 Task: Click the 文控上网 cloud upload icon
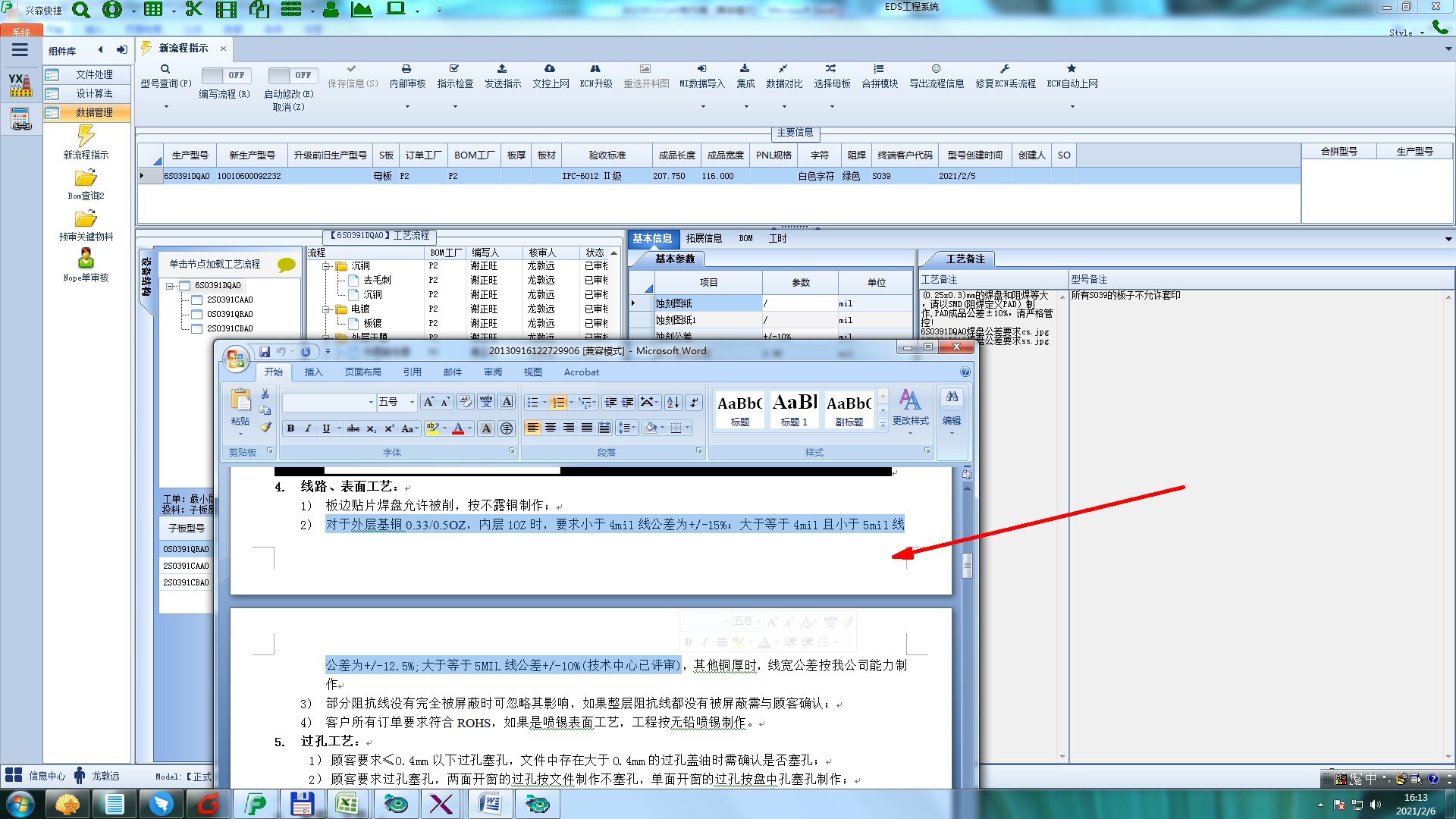point(550,69)
